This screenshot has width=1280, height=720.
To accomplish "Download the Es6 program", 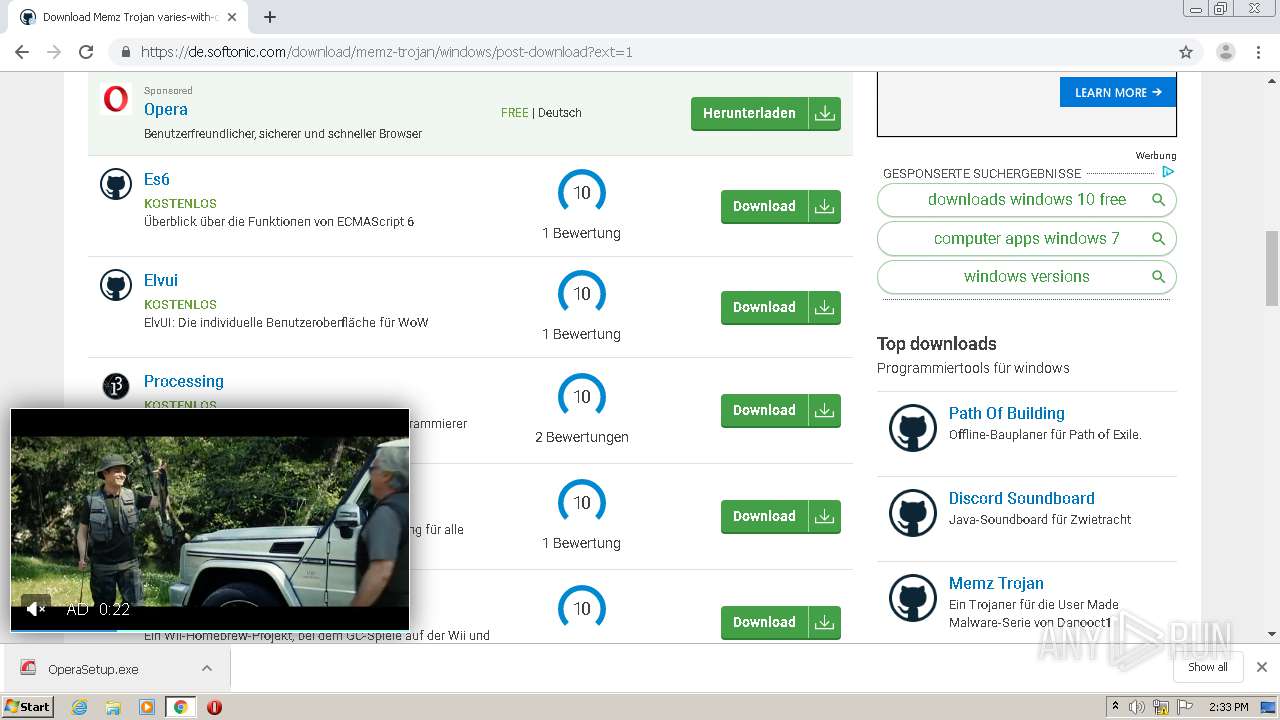I will (x=781, y=206).
